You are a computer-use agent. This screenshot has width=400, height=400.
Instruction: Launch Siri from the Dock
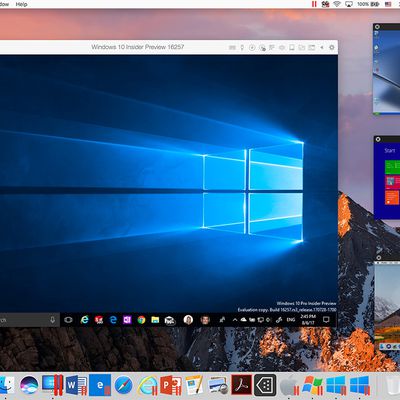tap(29, 386)
